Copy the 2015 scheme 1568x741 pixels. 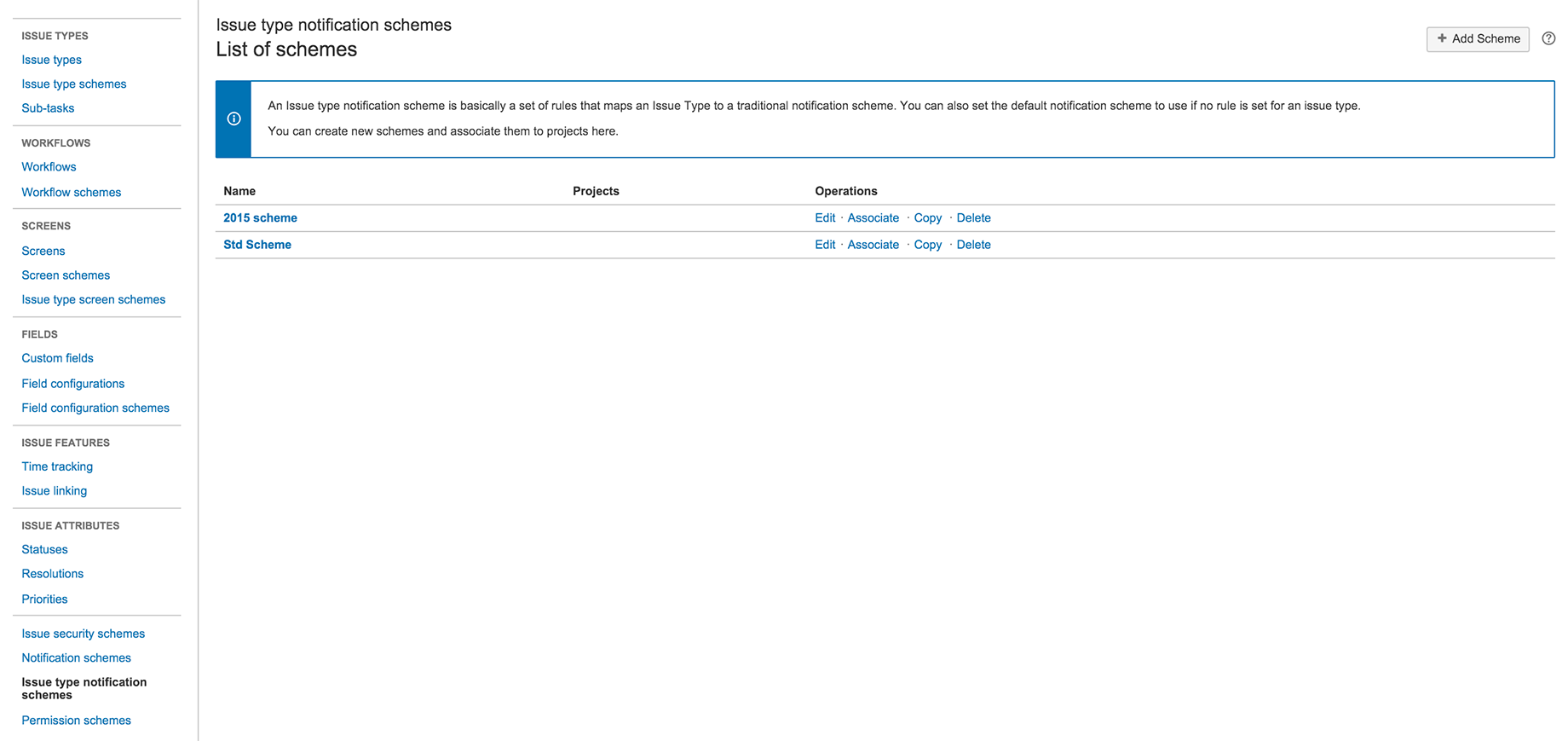click(927, 218)
